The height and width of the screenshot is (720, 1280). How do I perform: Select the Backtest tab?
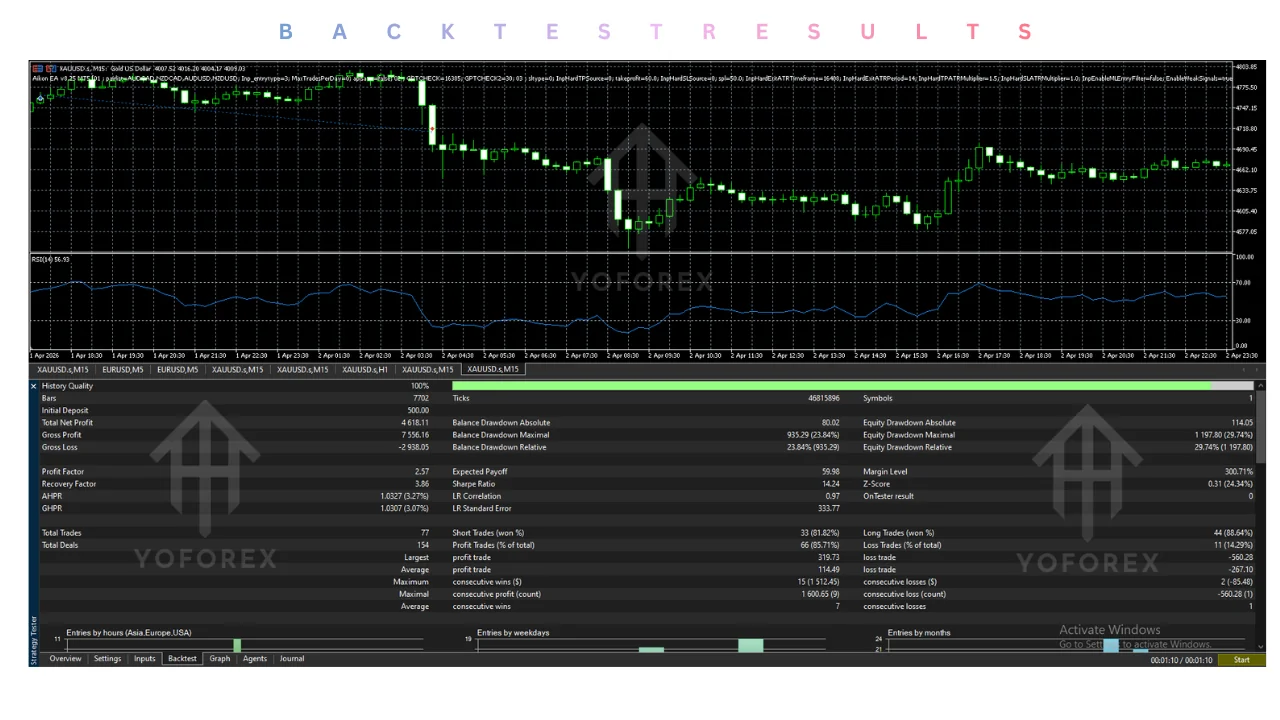[x=182, y=659]
